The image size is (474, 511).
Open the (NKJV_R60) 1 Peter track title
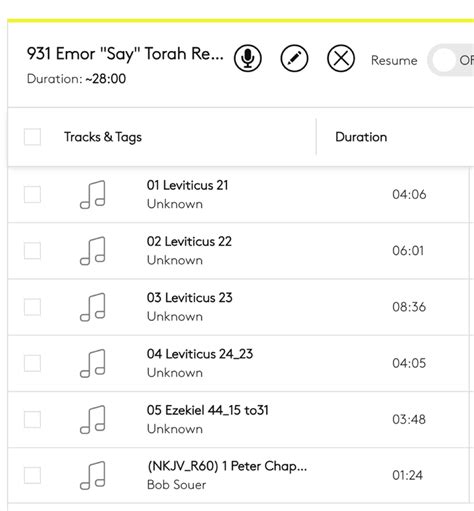pos(227,466)
